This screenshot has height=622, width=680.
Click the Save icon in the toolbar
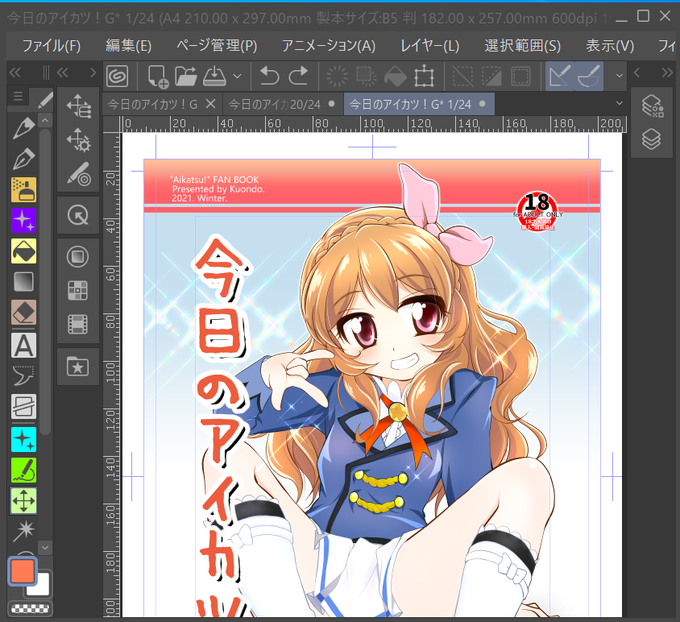pos(215,76)
